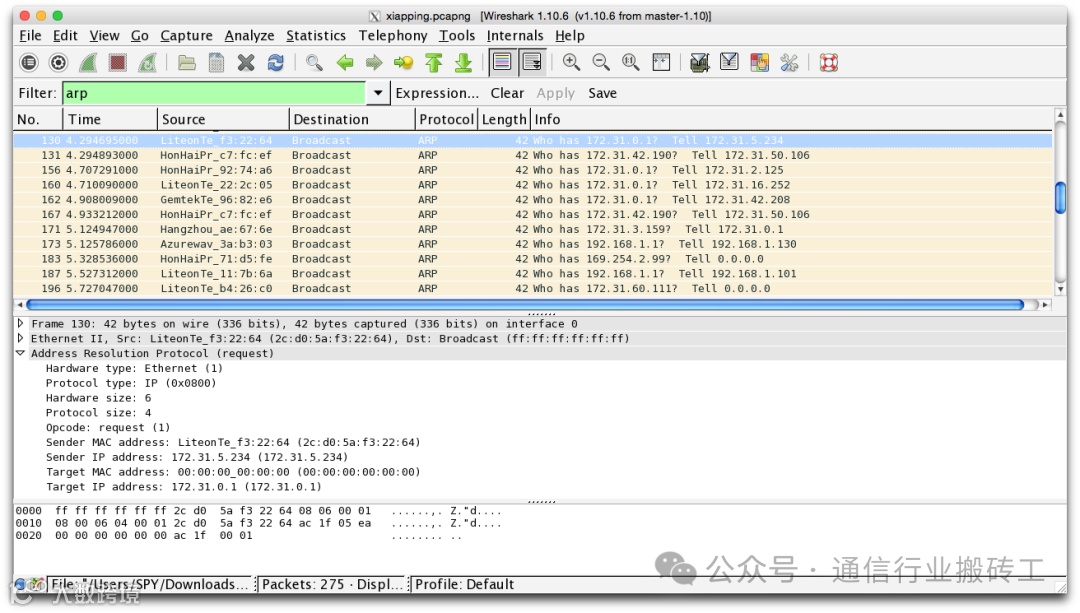Open the Telephony menu
The image size is (1080, 613).
[393, 36]
